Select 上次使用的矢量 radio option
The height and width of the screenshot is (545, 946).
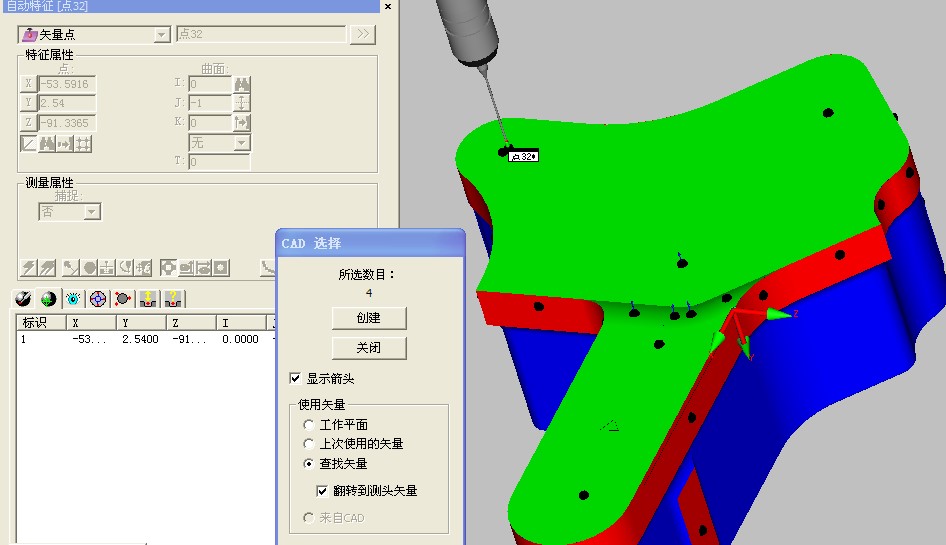[x=309, y=443]
